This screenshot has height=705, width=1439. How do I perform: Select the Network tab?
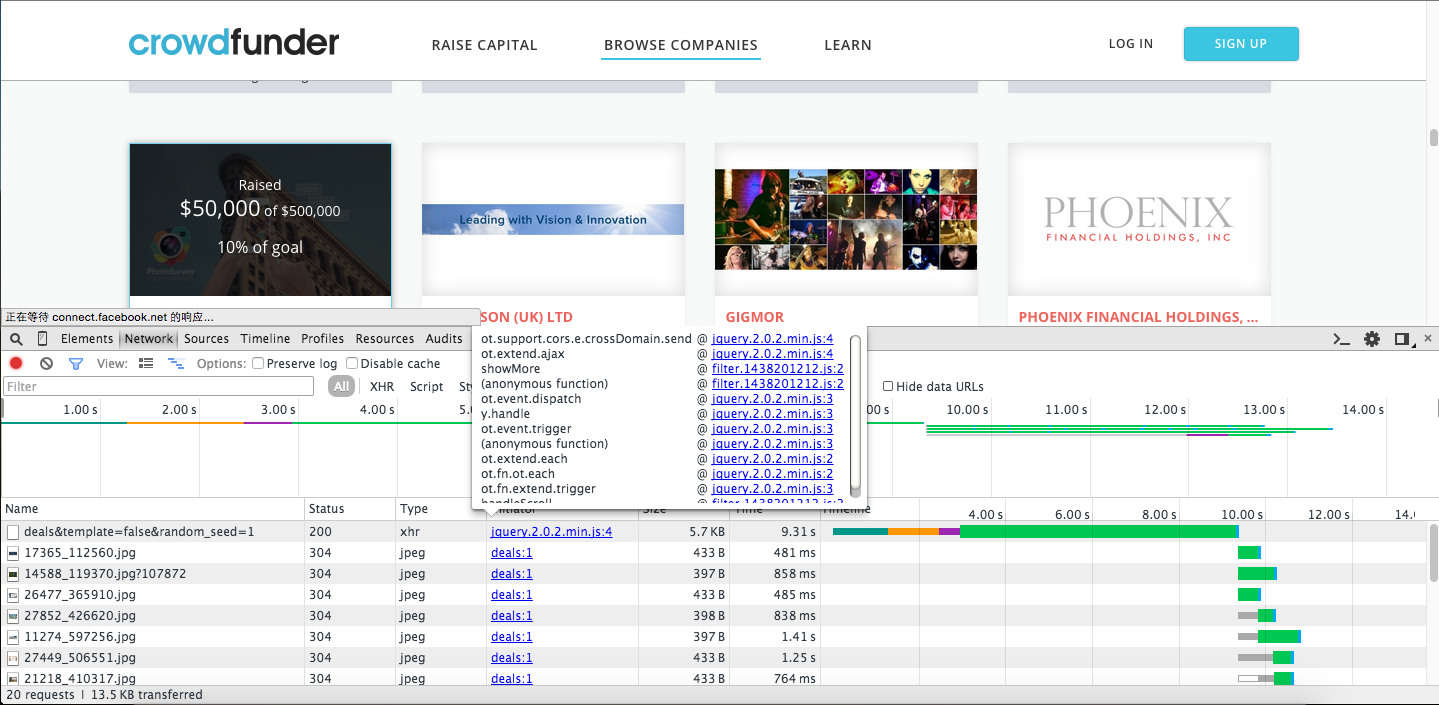149,339
